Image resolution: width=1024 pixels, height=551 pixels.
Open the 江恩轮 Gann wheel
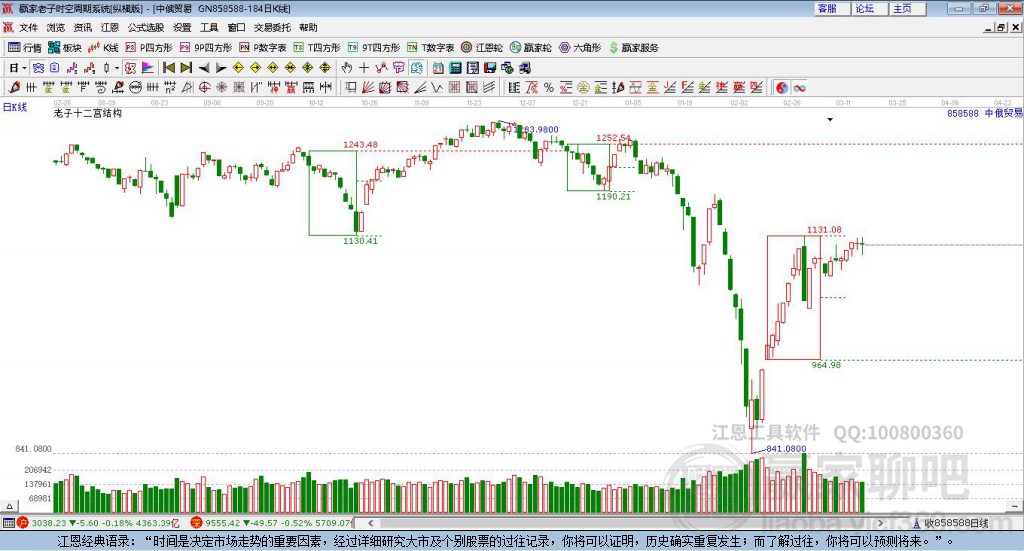tap(482, 48)
